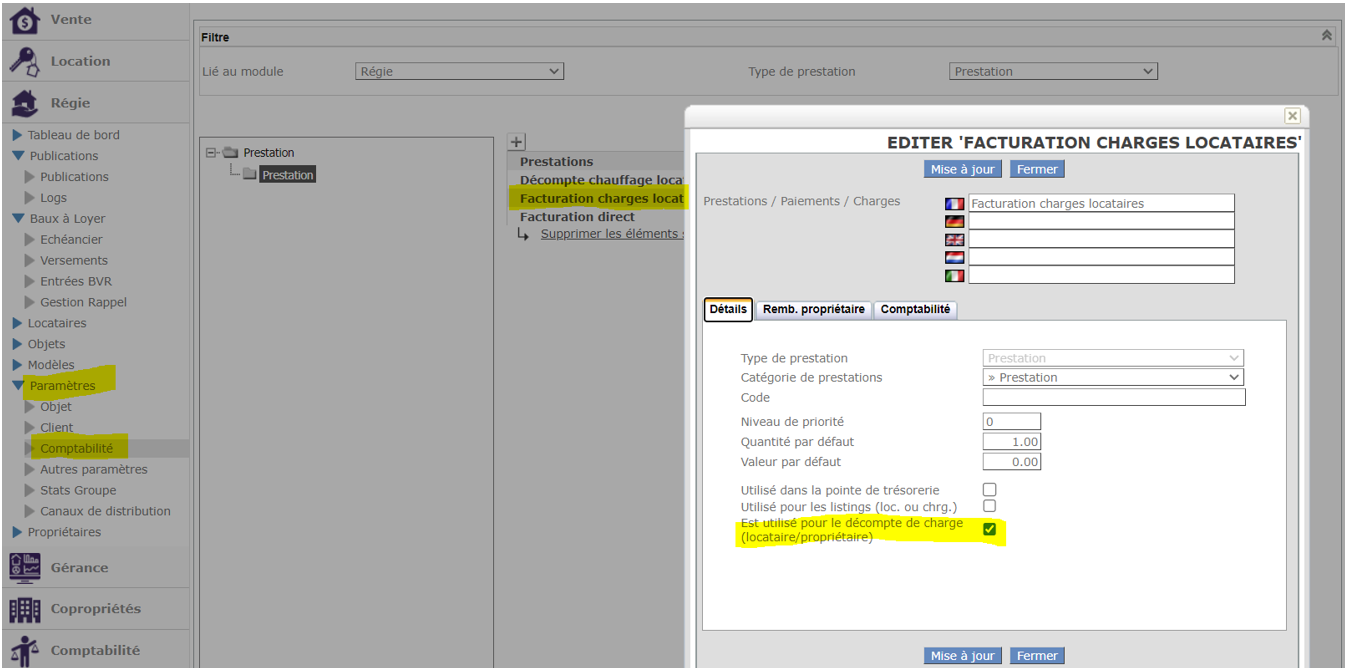Image resolution: width=1345 pixels, height=668 pixels.
Task: Enable 'Utilisé dans la pointe de trésorerie' checkbox
Action: coord(990,490)
